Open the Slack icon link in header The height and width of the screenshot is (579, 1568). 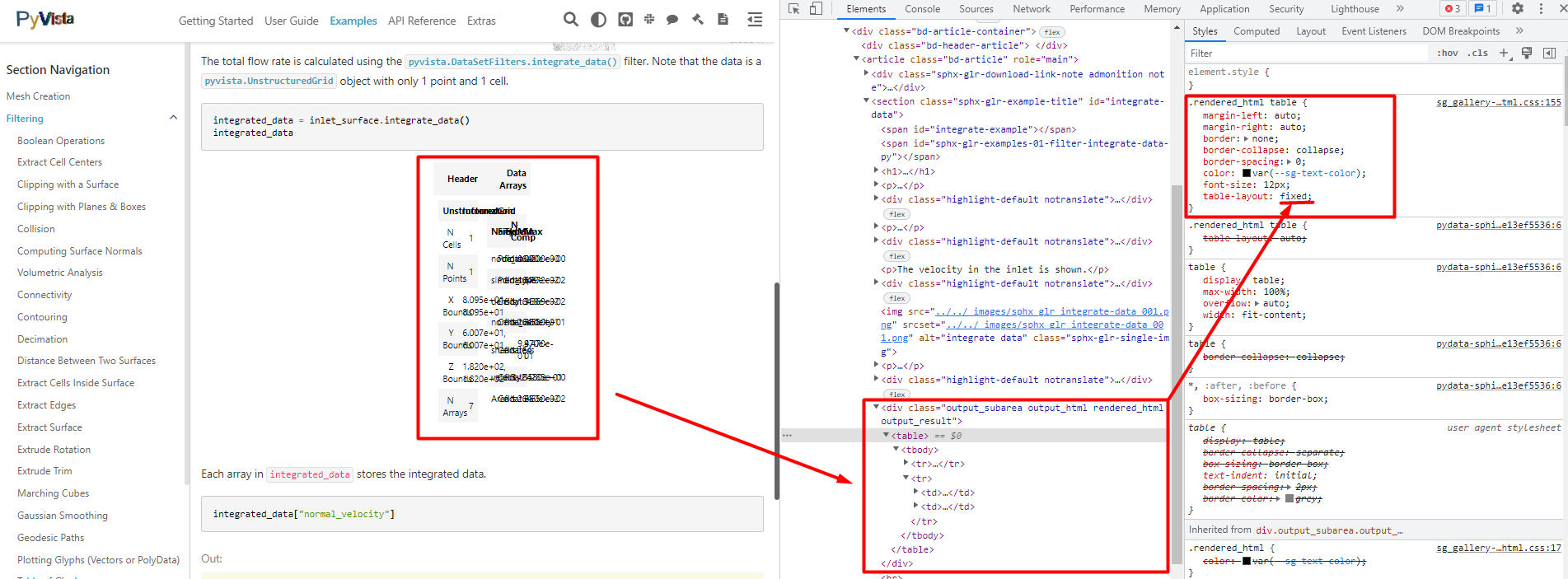point(649,19)
